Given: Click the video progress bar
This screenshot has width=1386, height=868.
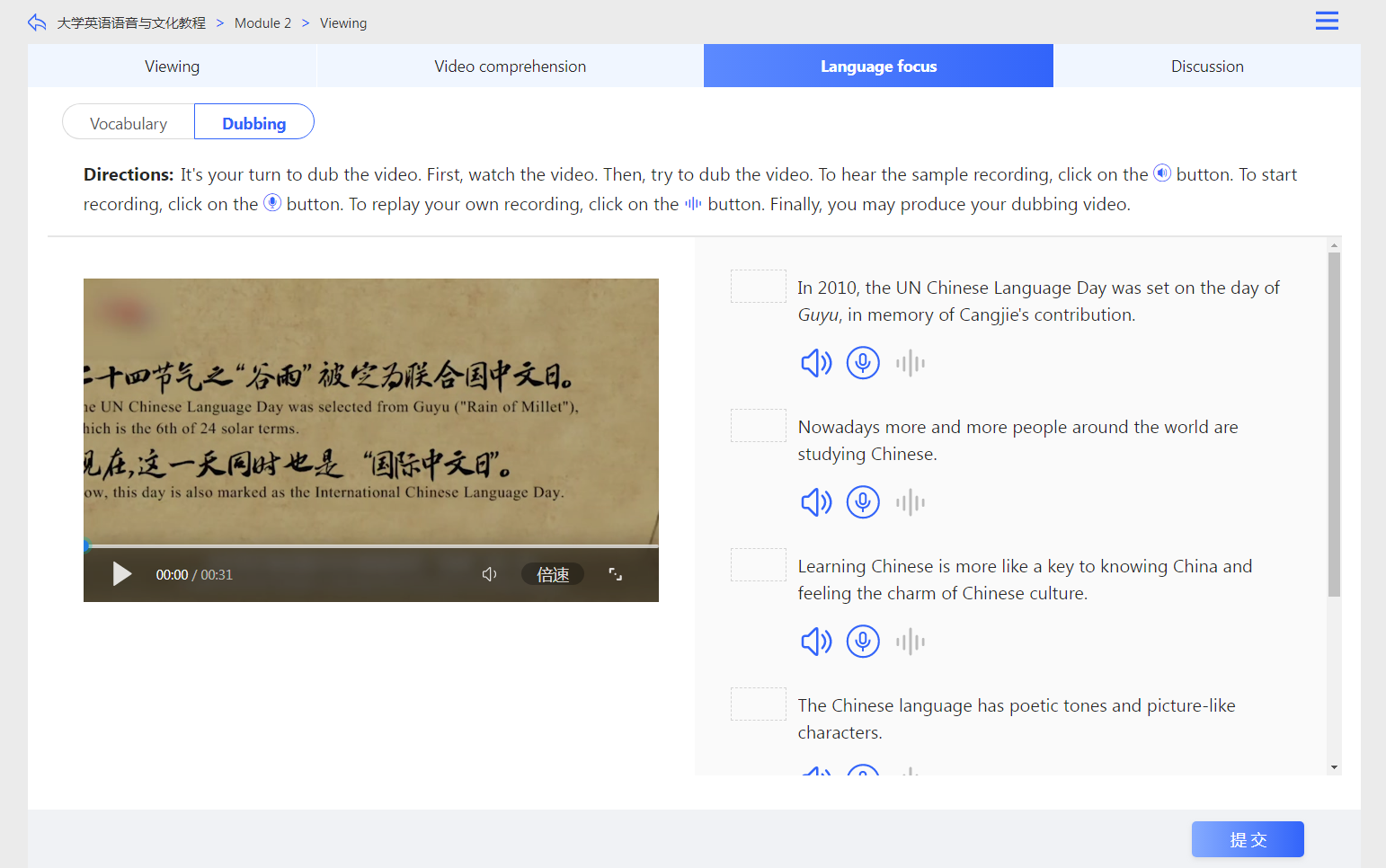Looking at the screenshot, I should [371, 545].
